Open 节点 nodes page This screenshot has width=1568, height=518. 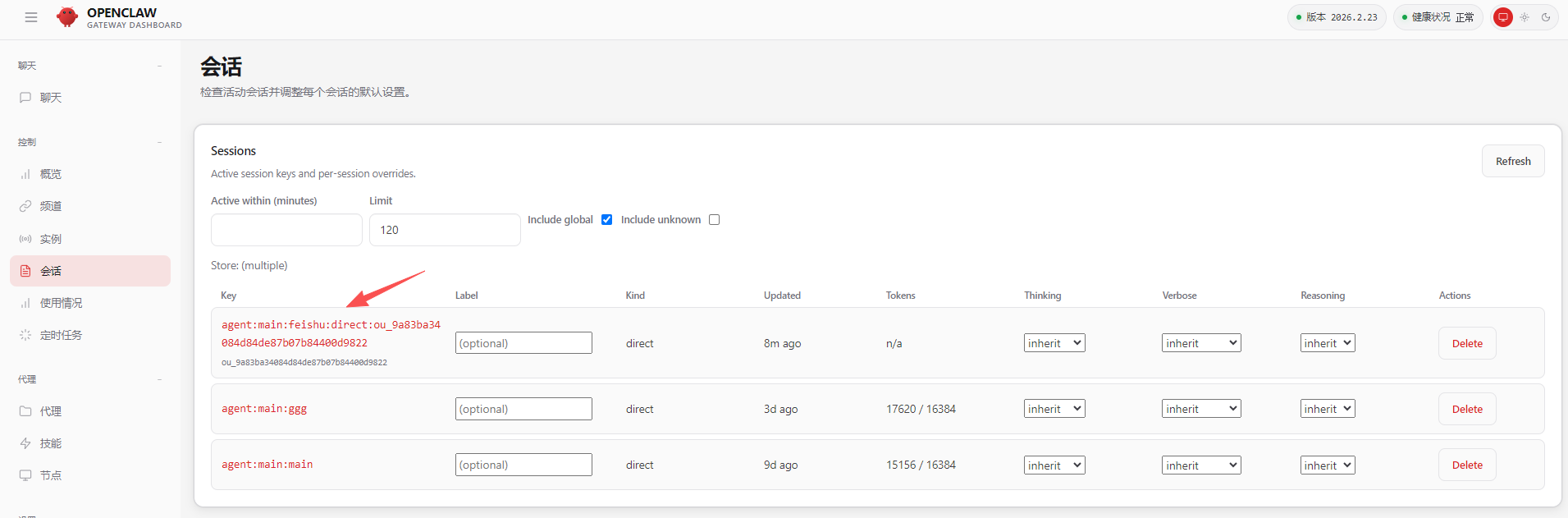click(90, 475)
